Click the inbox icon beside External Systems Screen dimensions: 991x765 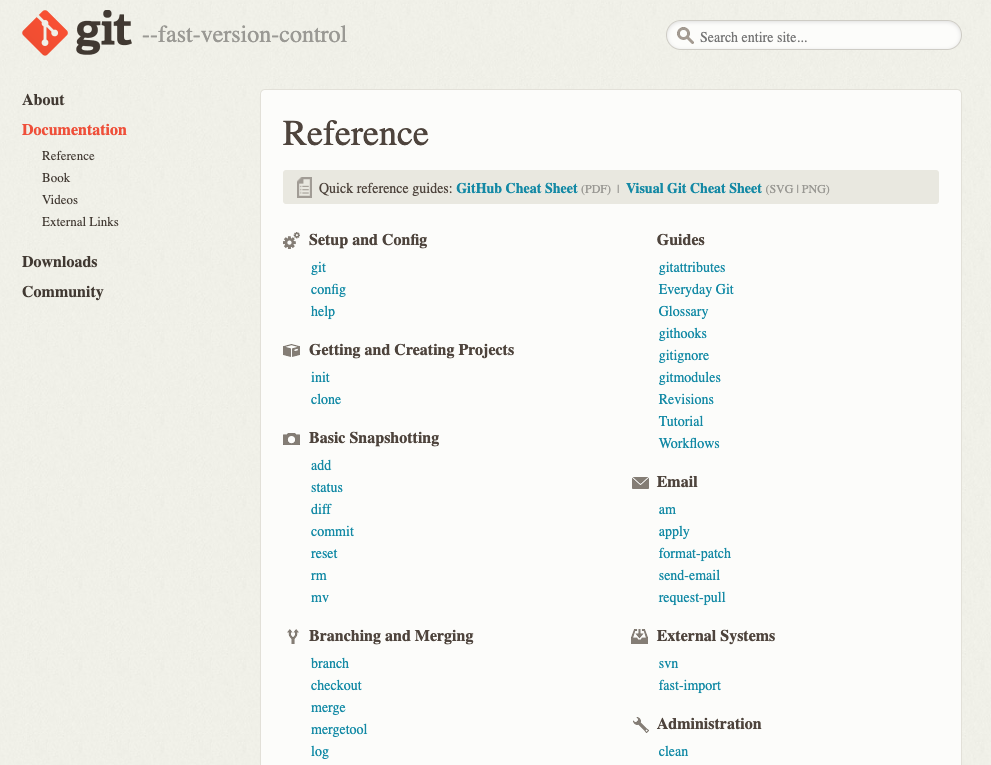point(640,636)
